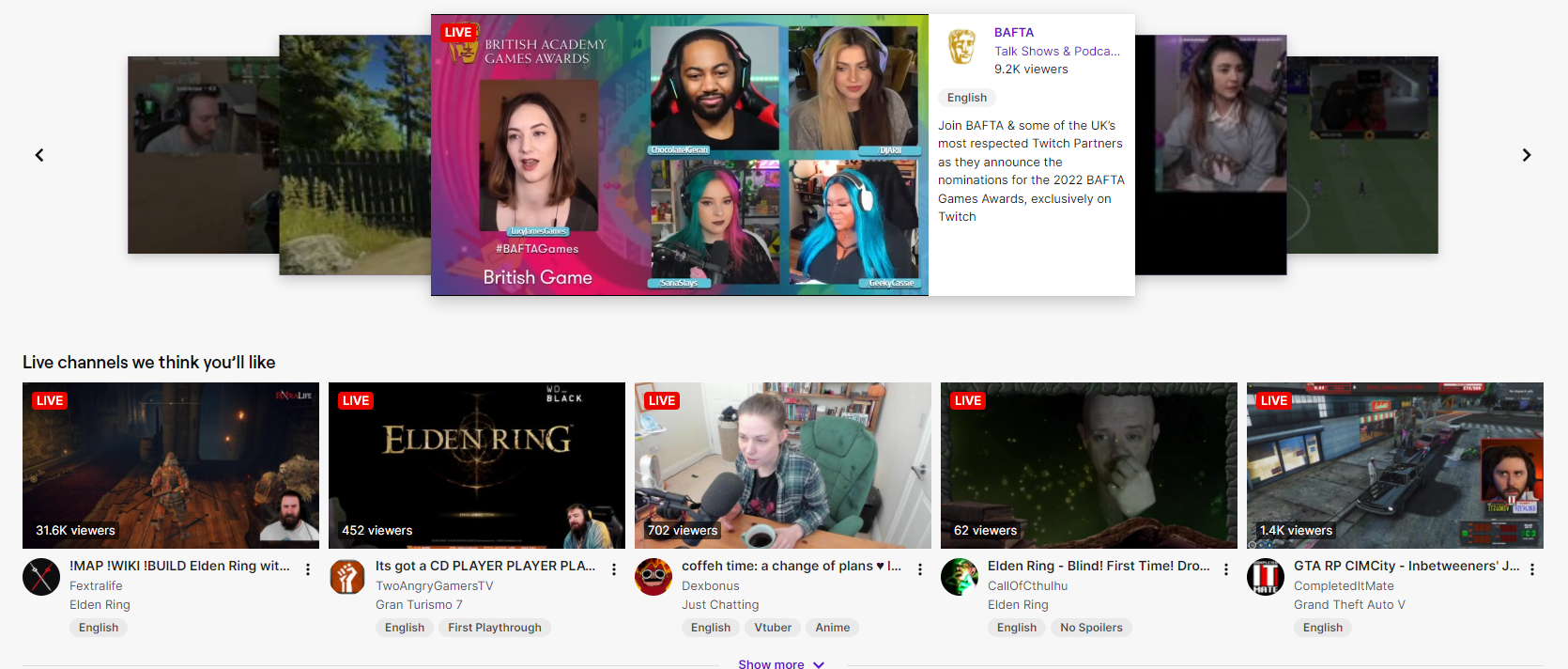Select English tag under CallOfCthulhu stream
The image size is (1568, 669).
tap(1017, 628)
